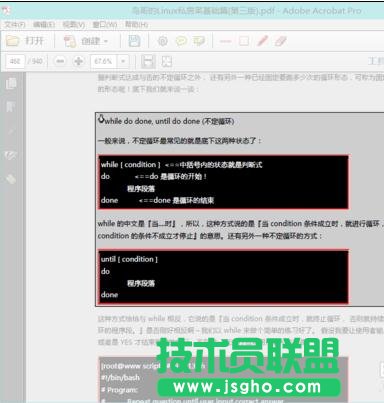
Task: Click the '# Program:' line in script
Action: pos(119,390)
